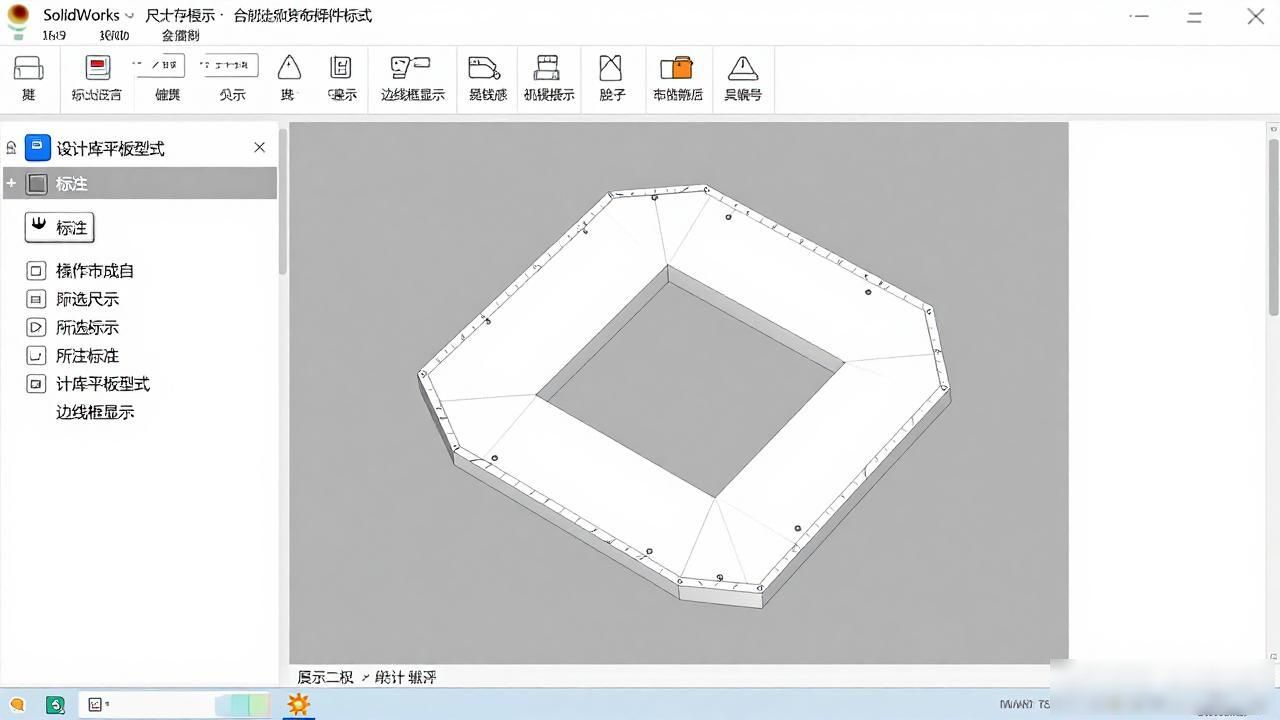Screen dimensions: 1280x720
Task: Click the ribbon tool labeled 显示
Action: pos(341,79)
